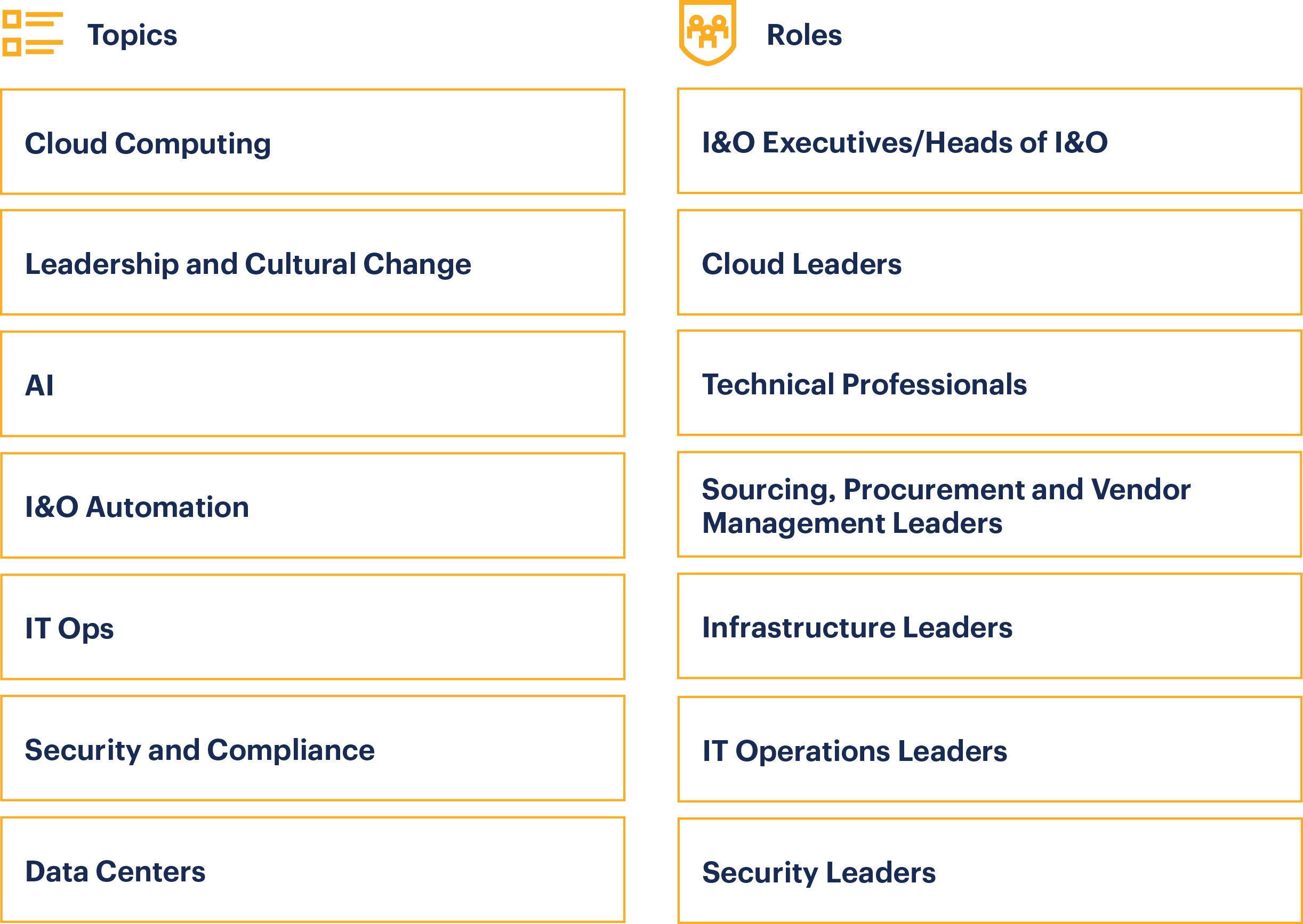1303x924 pixels.
Task: Pick the Infrastructure Leaders role
Action: point(990,626)
